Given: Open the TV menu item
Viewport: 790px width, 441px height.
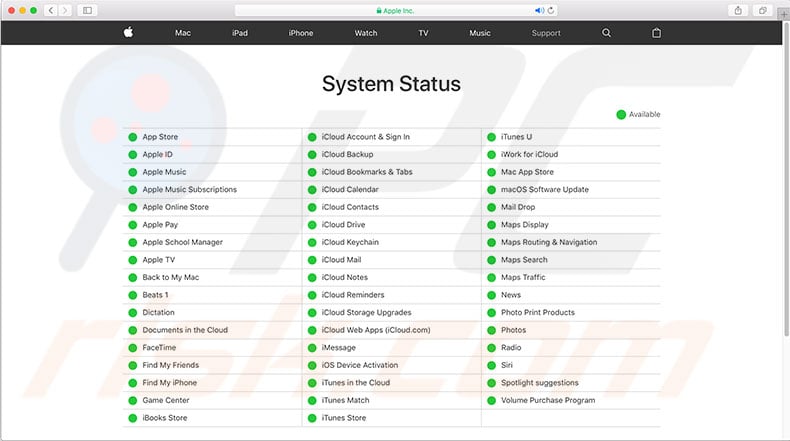Looking at the screenshot, I should [x=423, y=33].
